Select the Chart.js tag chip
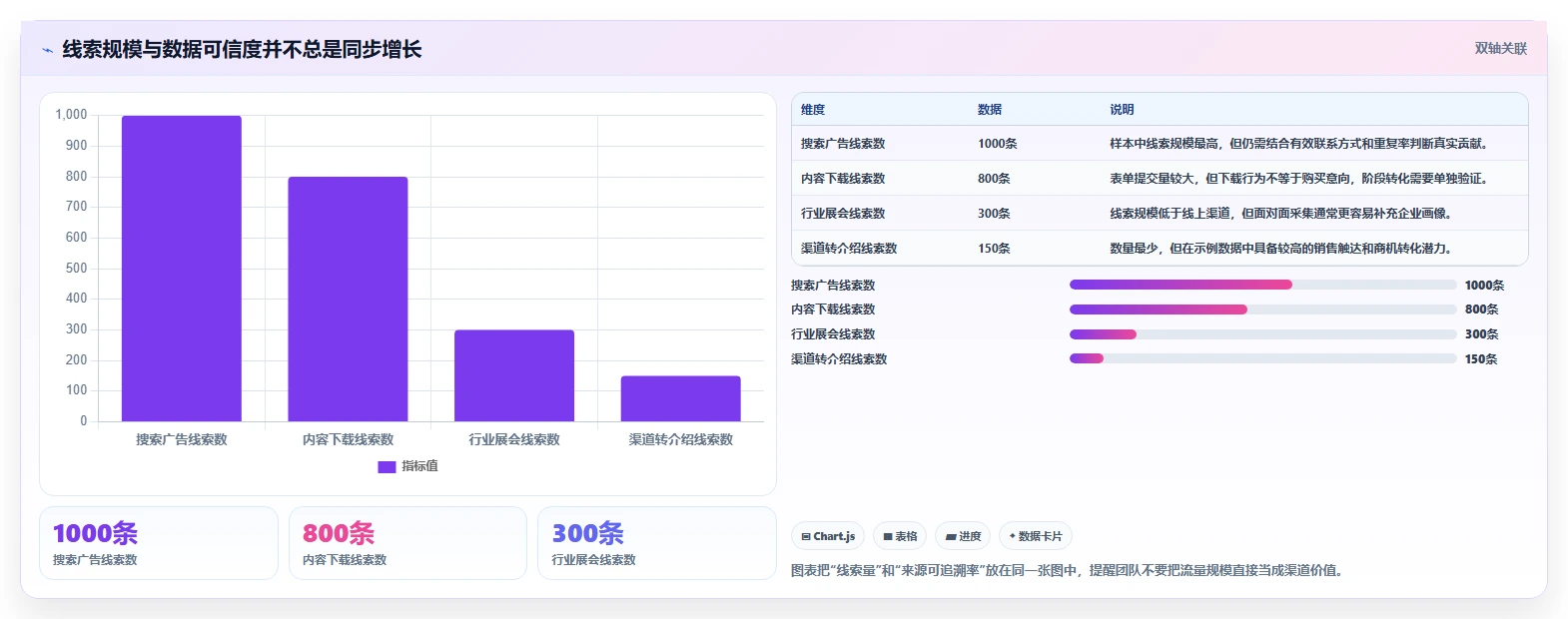Viewport: 1568px width, 619px height. [x=828, y=536]
